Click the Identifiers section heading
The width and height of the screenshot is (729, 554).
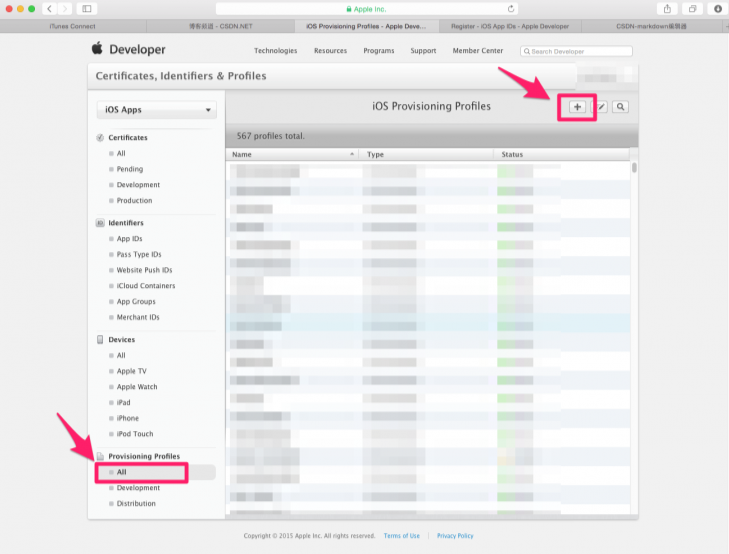pyautogui.click(x=126, y=223)
